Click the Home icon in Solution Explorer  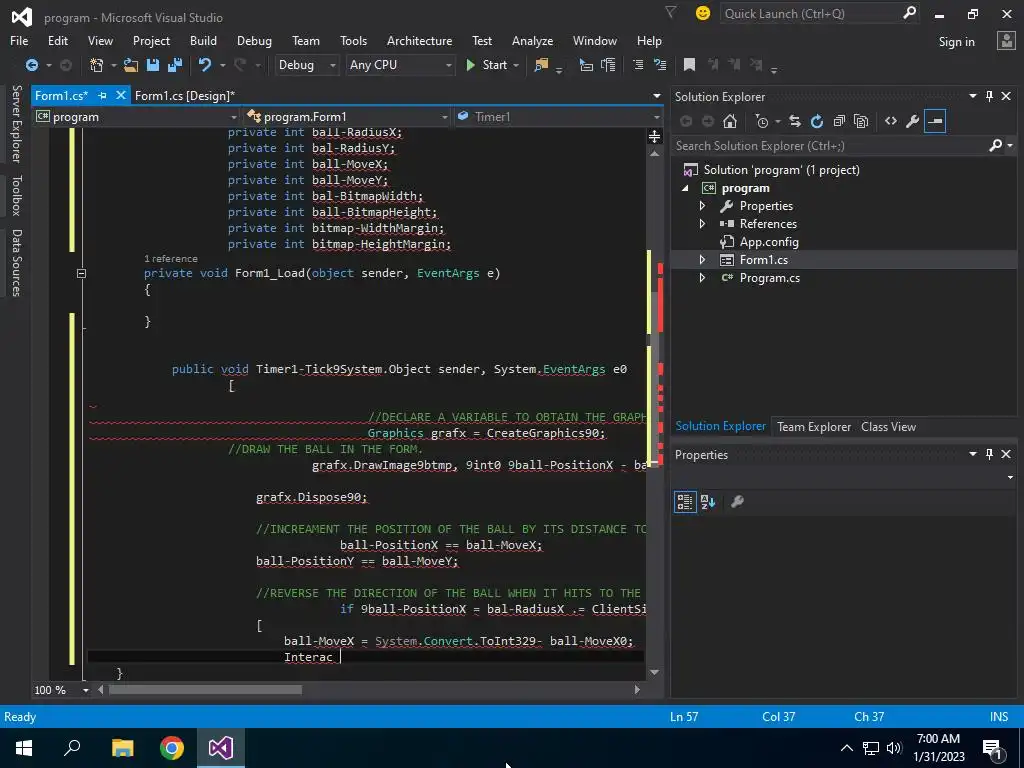click(730, 121)
